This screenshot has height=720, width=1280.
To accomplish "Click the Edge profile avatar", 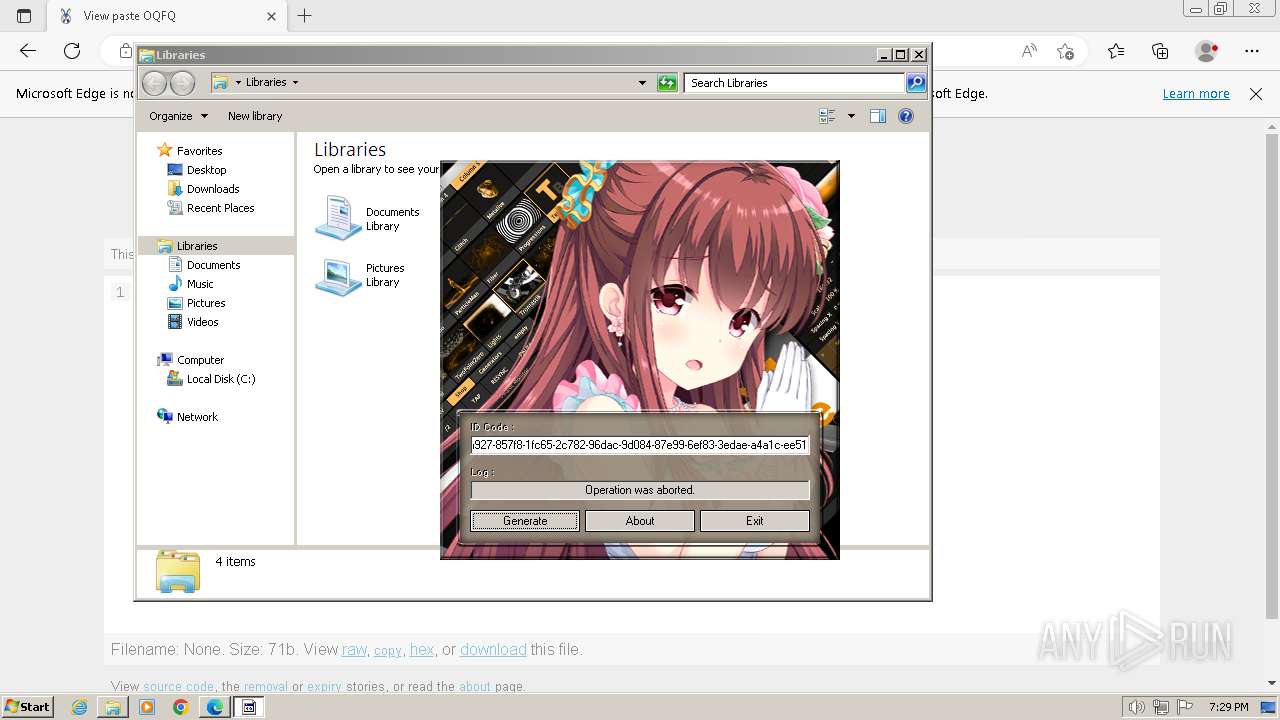I will 1207,51.
